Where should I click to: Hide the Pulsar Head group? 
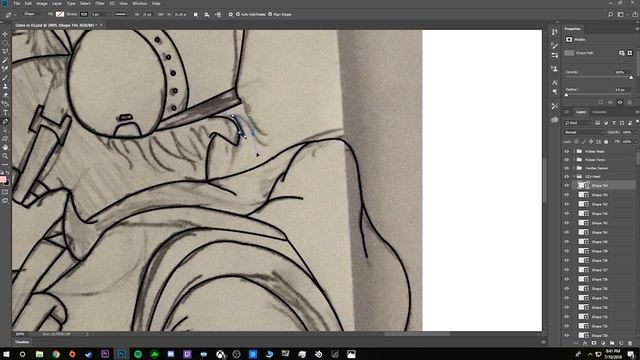point(567,151)
